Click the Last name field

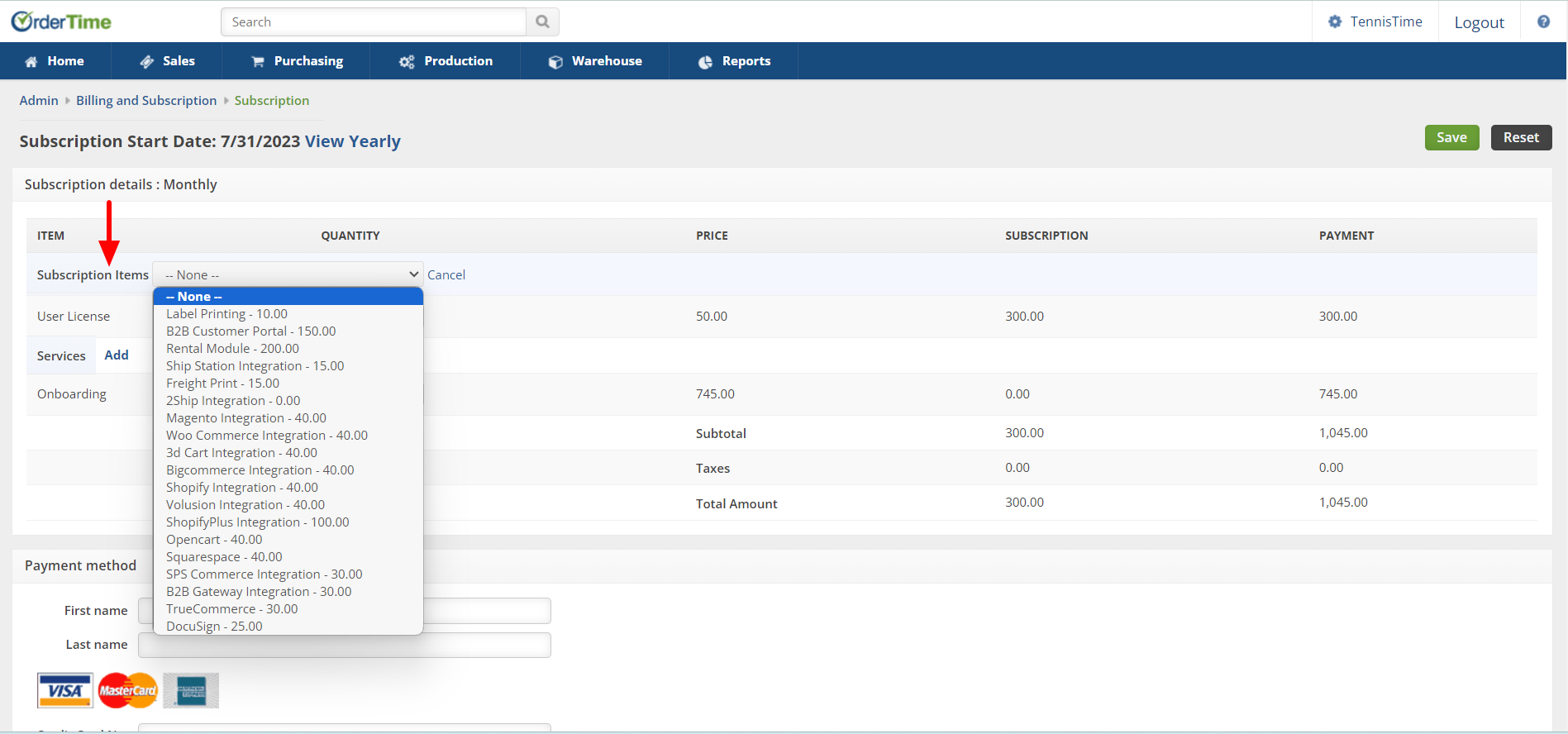click(x=345, y=645)
